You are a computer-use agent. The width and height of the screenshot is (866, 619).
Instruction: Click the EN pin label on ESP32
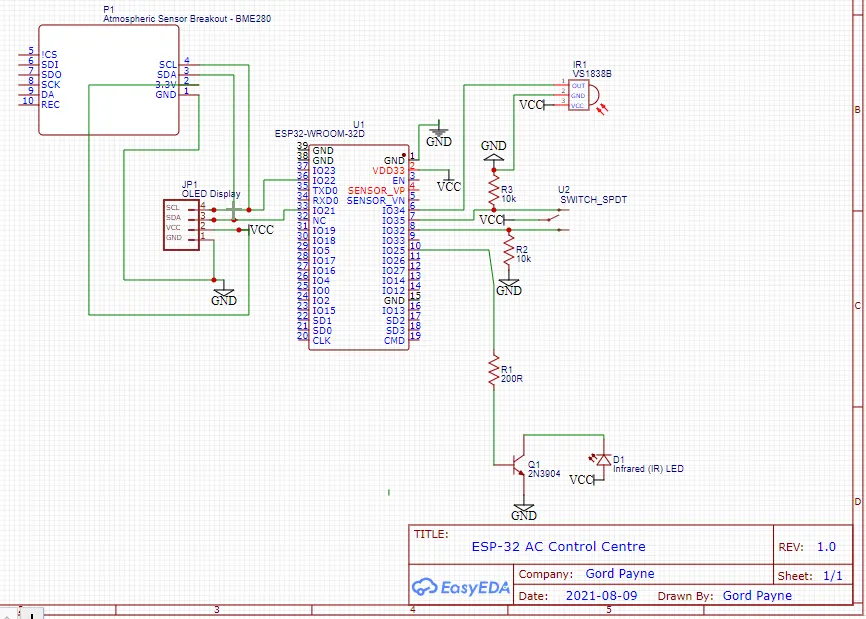coord(399,181)
